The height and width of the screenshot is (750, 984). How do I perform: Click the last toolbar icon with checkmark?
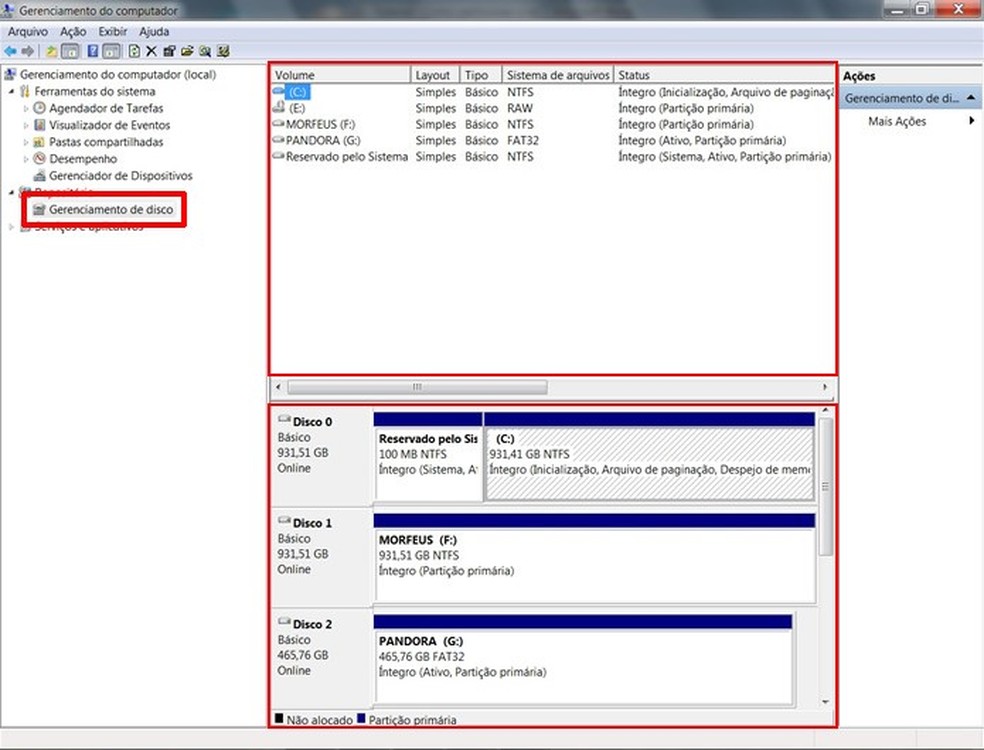(x=223, y=51)
